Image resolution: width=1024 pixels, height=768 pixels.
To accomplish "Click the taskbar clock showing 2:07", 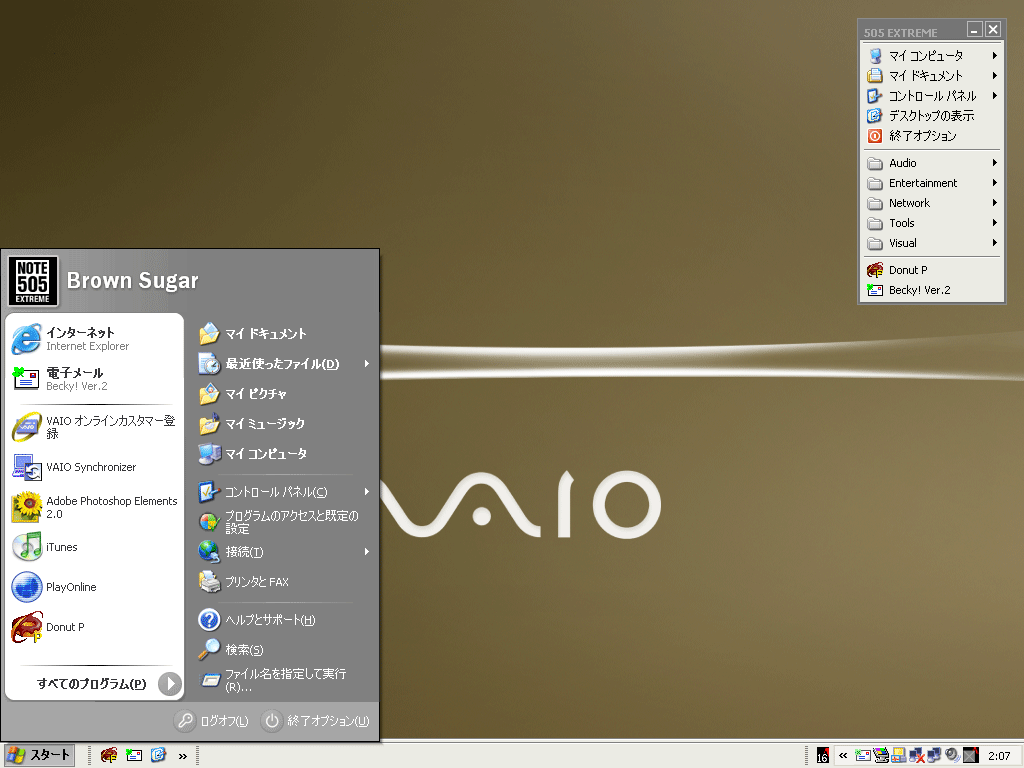I will [999, 756].
